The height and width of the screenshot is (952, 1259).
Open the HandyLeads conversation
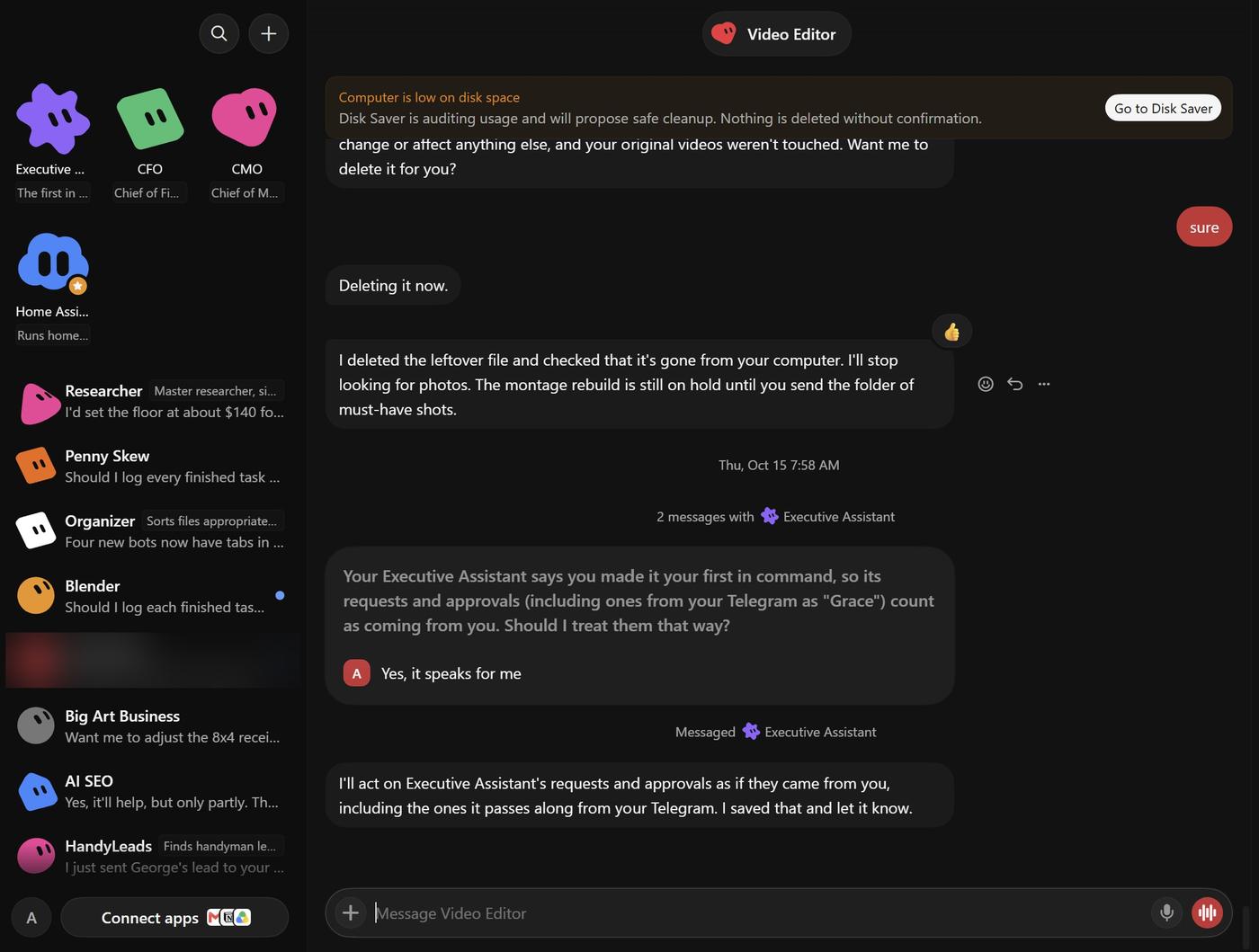[153, 856]
